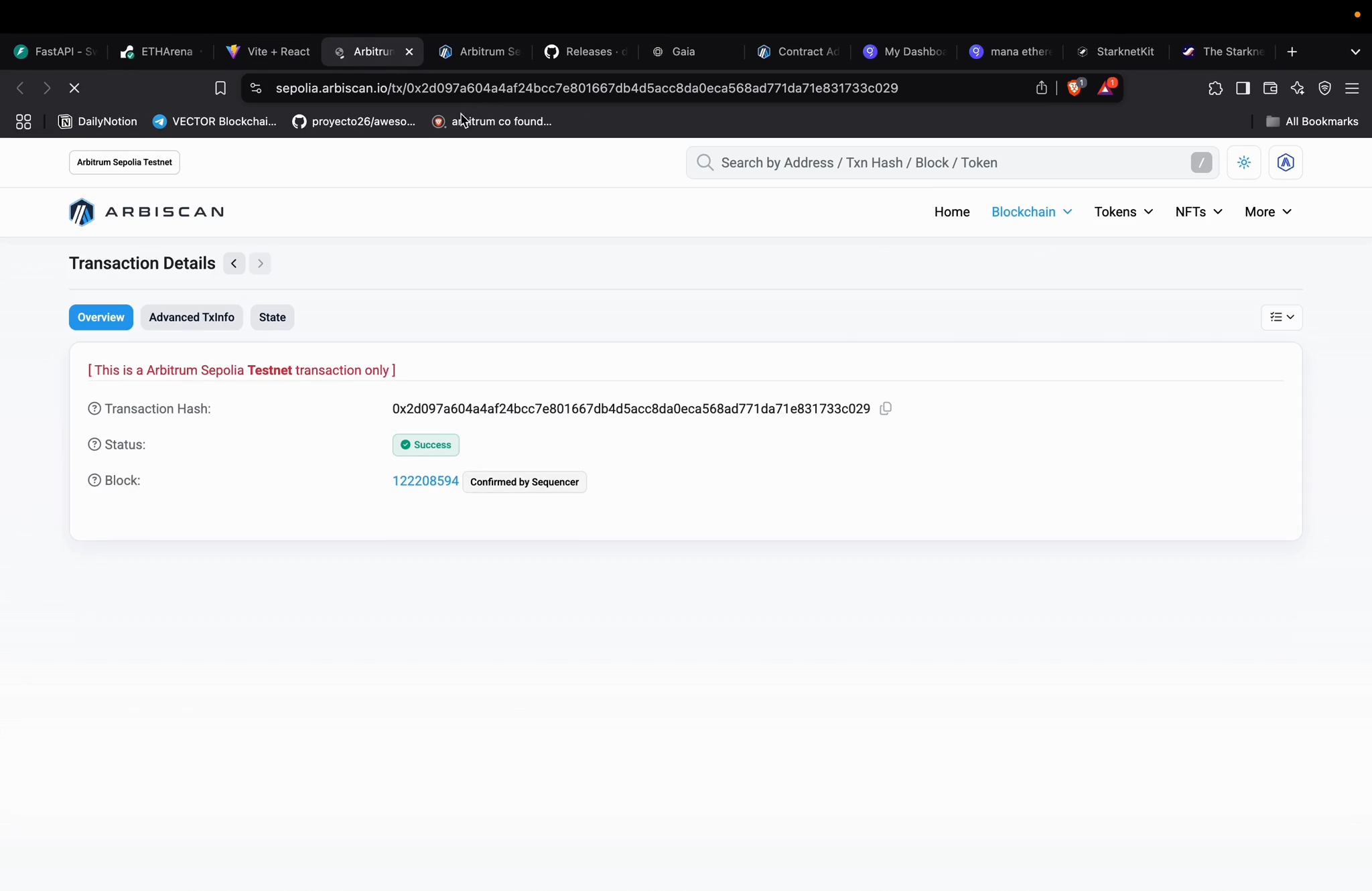Open Brave VPN shield icon
1372x891 pixels.
[x=1325, y=88]
